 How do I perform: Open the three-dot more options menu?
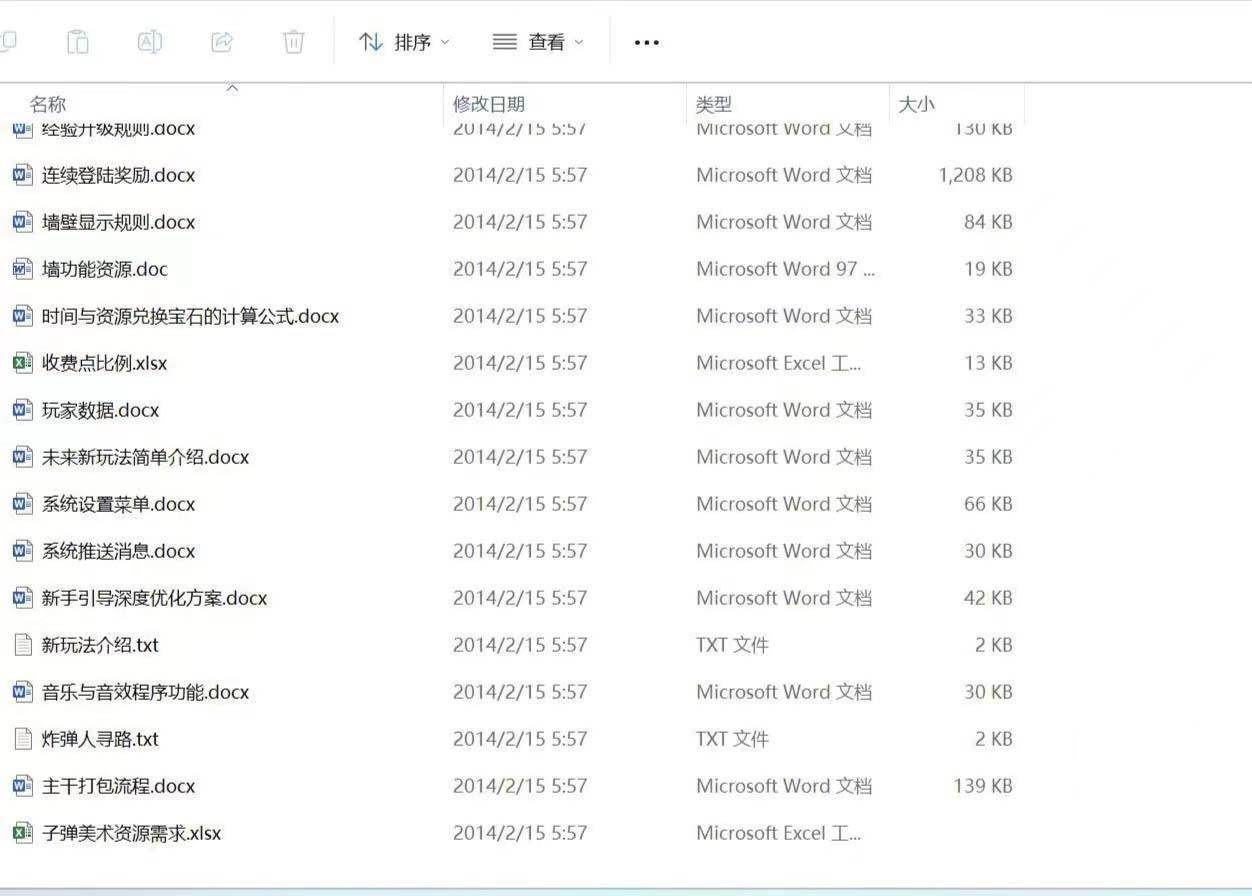[x=647, y=42]
